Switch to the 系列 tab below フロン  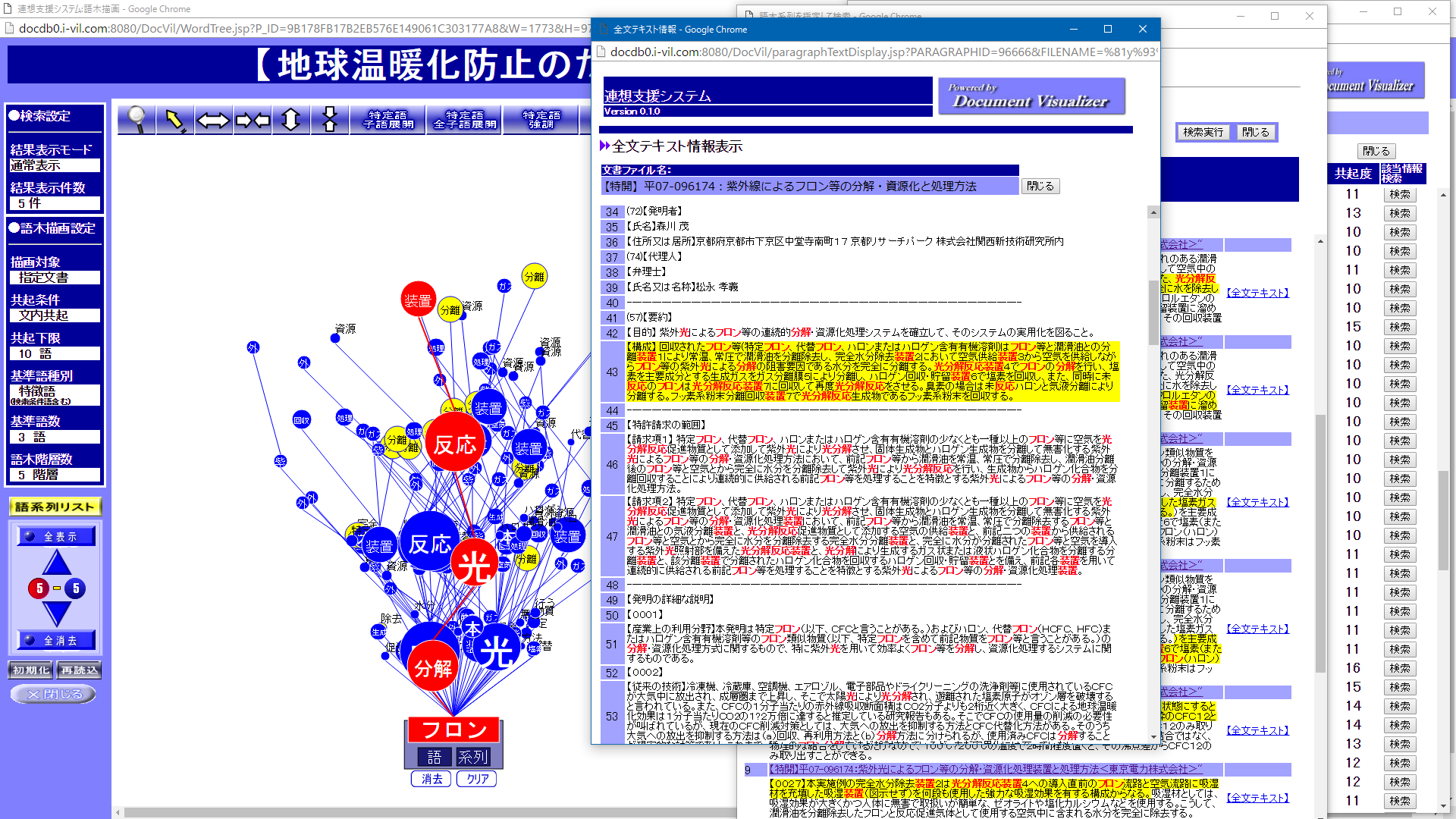click(x=472, y=757)
